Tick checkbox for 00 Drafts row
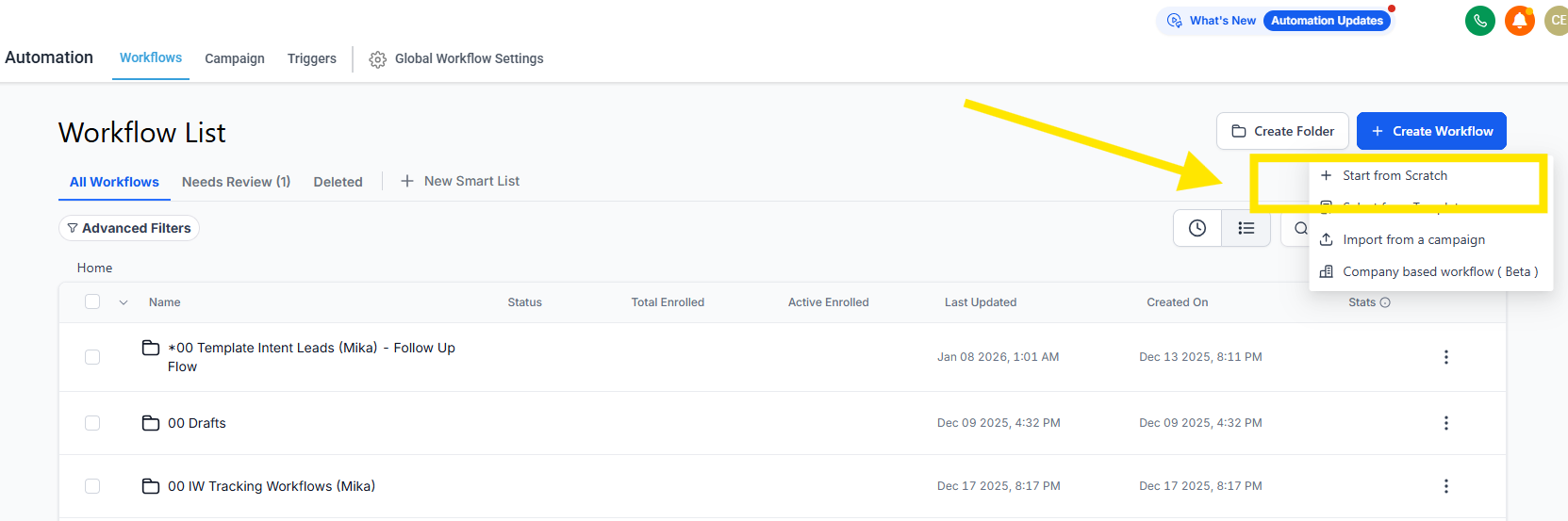1568x521 pixels. [x=92, y=423]
